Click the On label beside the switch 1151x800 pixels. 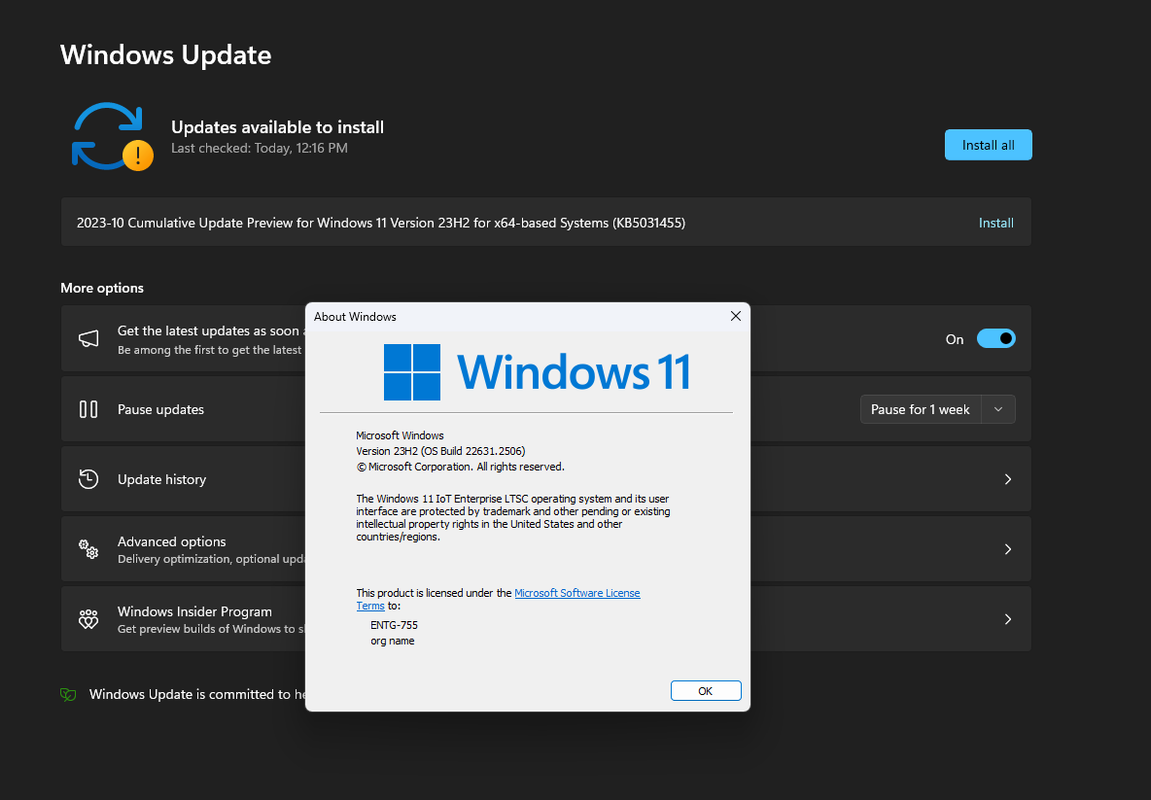click(954, 339)
